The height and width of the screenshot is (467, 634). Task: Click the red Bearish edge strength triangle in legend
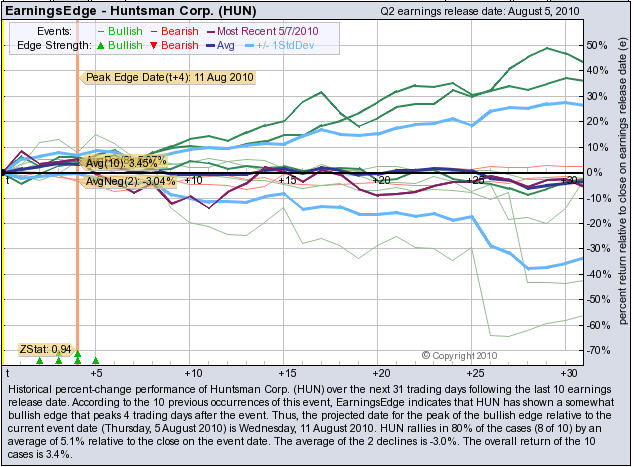154,46
